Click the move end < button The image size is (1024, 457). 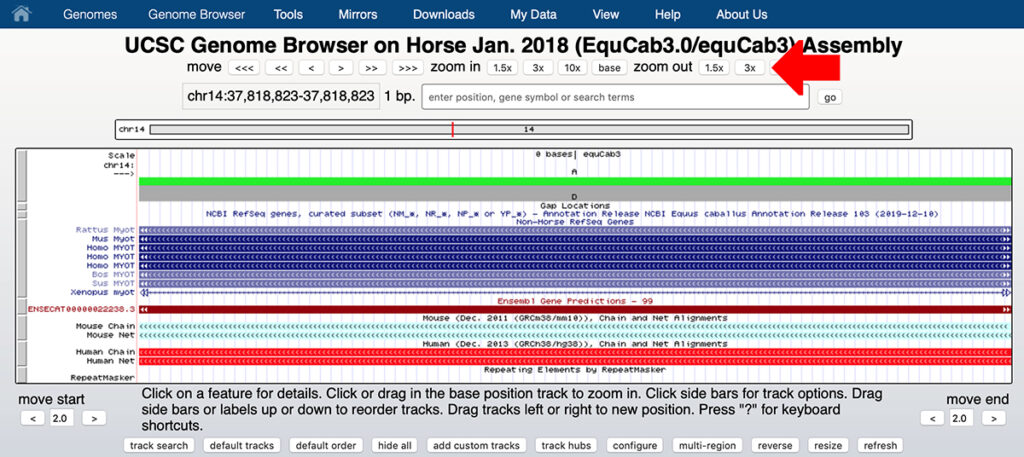[932, 418]
